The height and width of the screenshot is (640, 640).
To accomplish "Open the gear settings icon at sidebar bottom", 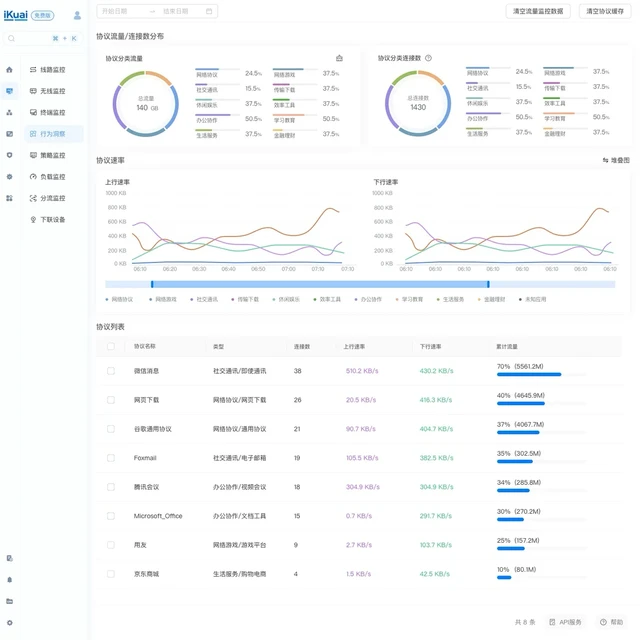I will click(x=9, y=622).
